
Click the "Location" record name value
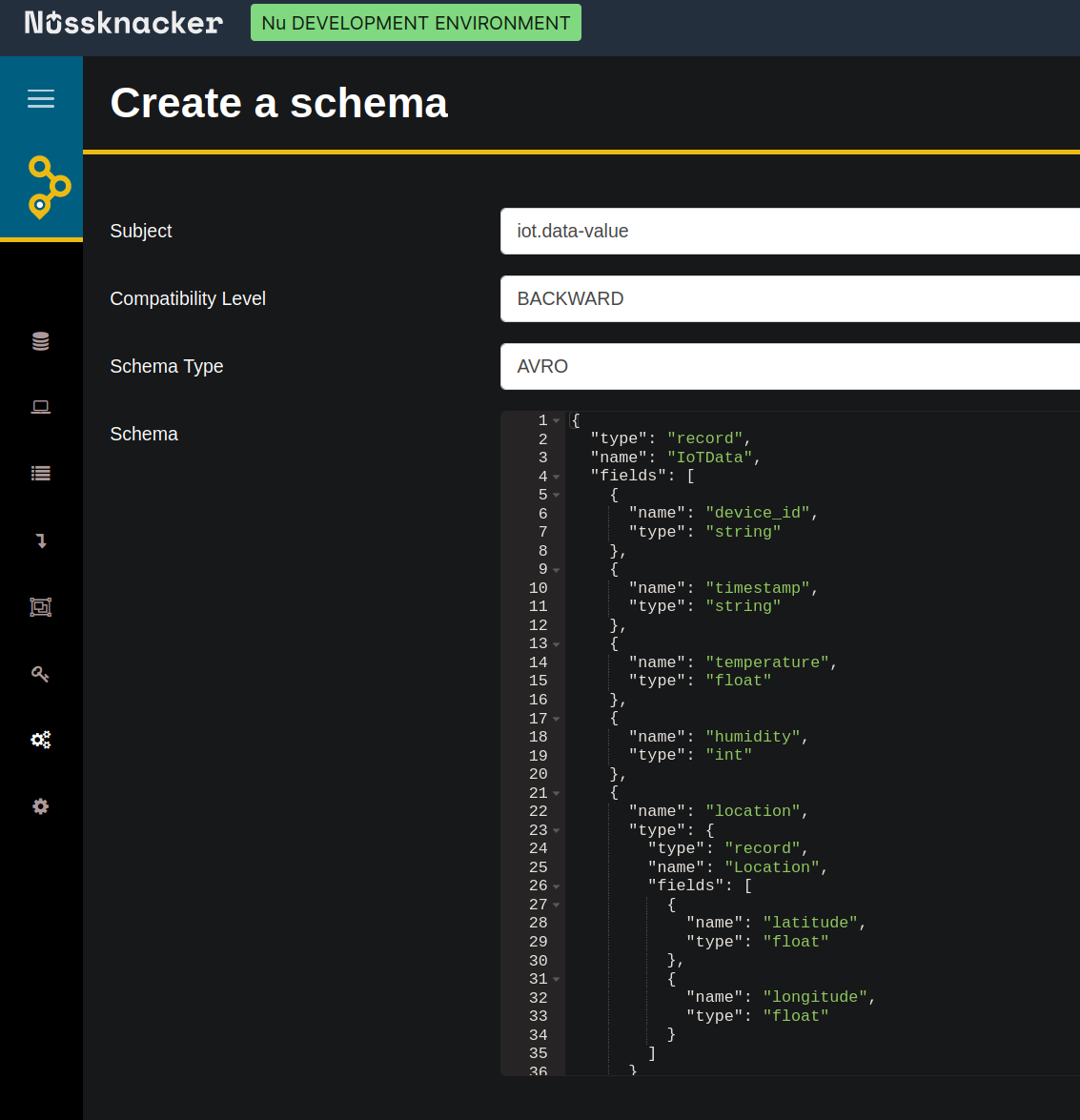pyautogui.click(x=772, y=867)
